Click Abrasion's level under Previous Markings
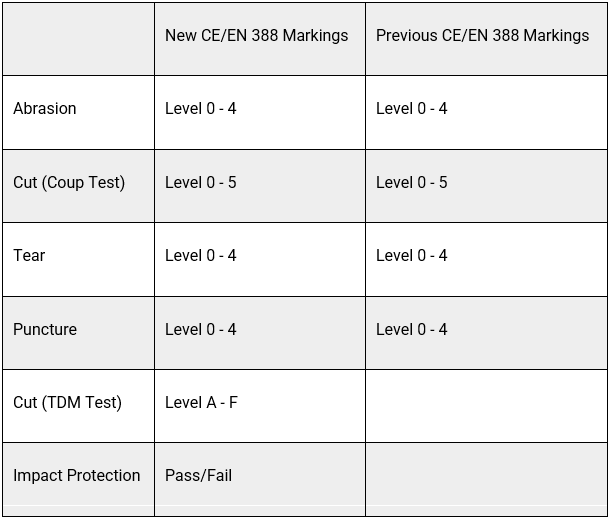Viewport: 611px width, 520px height. pos(412,109)
